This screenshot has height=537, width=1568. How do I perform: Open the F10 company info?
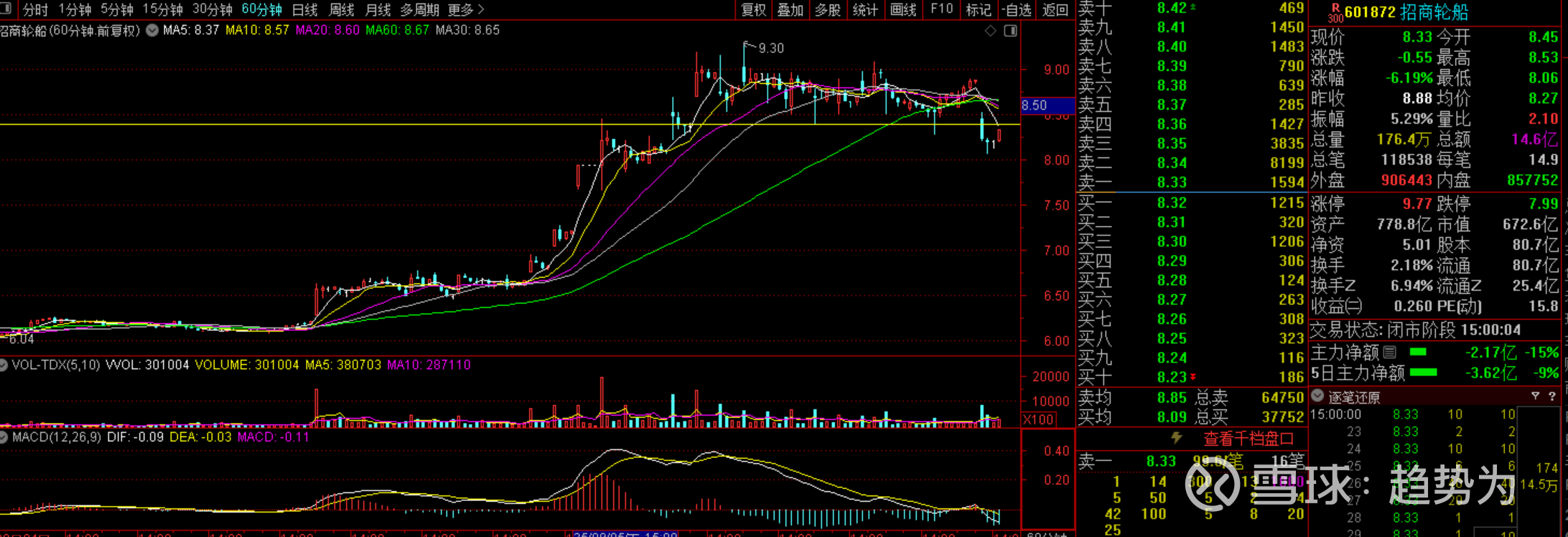[942, 9]
